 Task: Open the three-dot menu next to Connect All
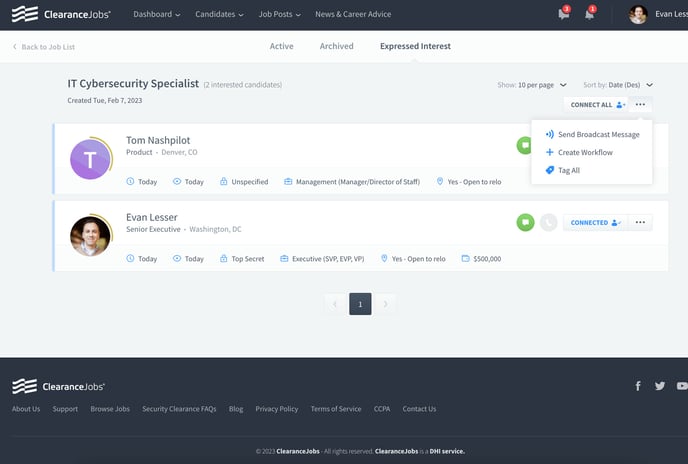640,104
